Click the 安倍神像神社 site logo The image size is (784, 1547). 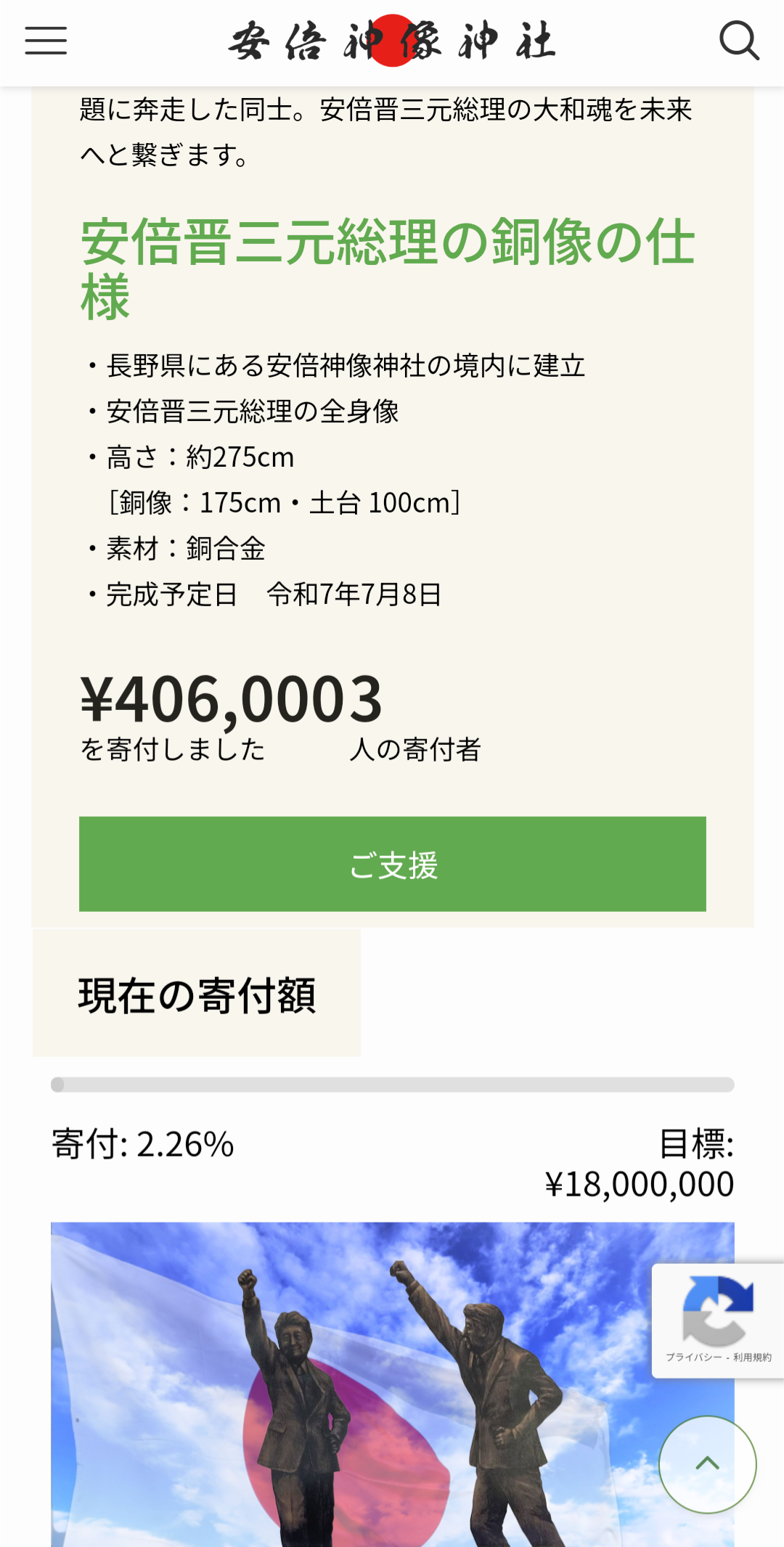click(392, 41)
